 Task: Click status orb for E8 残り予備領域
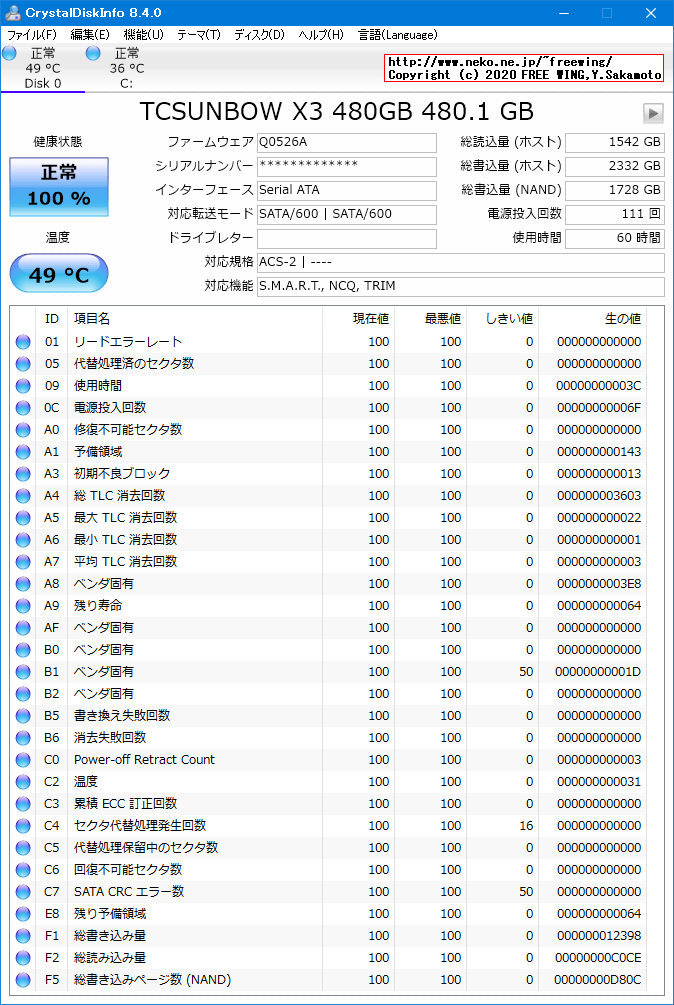pyautogui.click(x=23, y=913)
